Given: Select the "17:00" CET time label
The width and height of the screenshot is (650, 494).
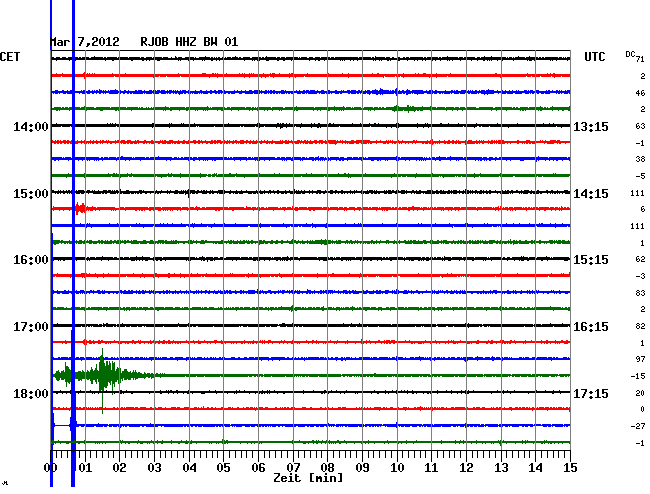Looking at the screenshot, I should pyautogui.click(x=31, y=327).
